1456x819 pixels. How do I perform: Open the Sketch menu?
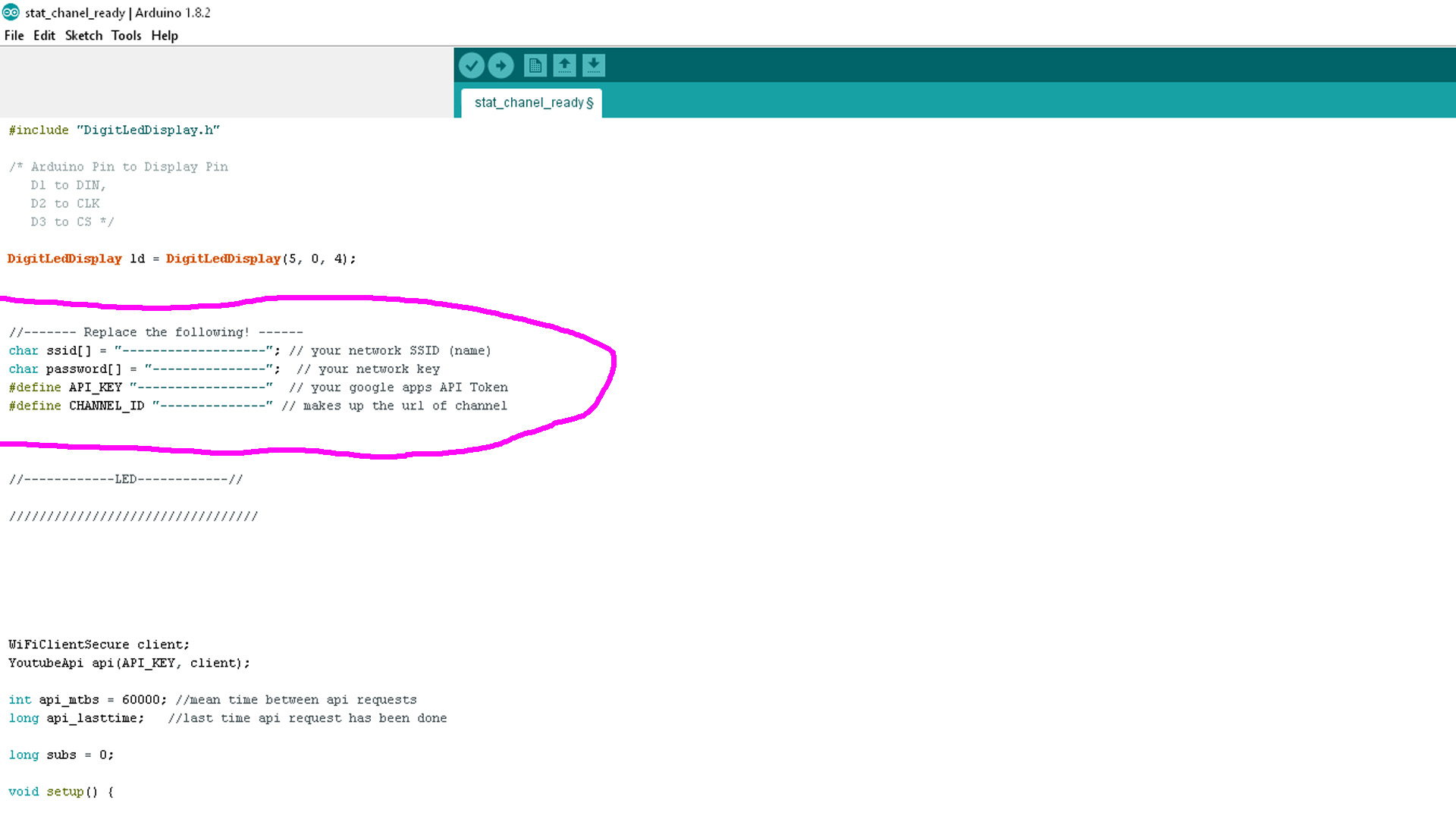[83, 36]
